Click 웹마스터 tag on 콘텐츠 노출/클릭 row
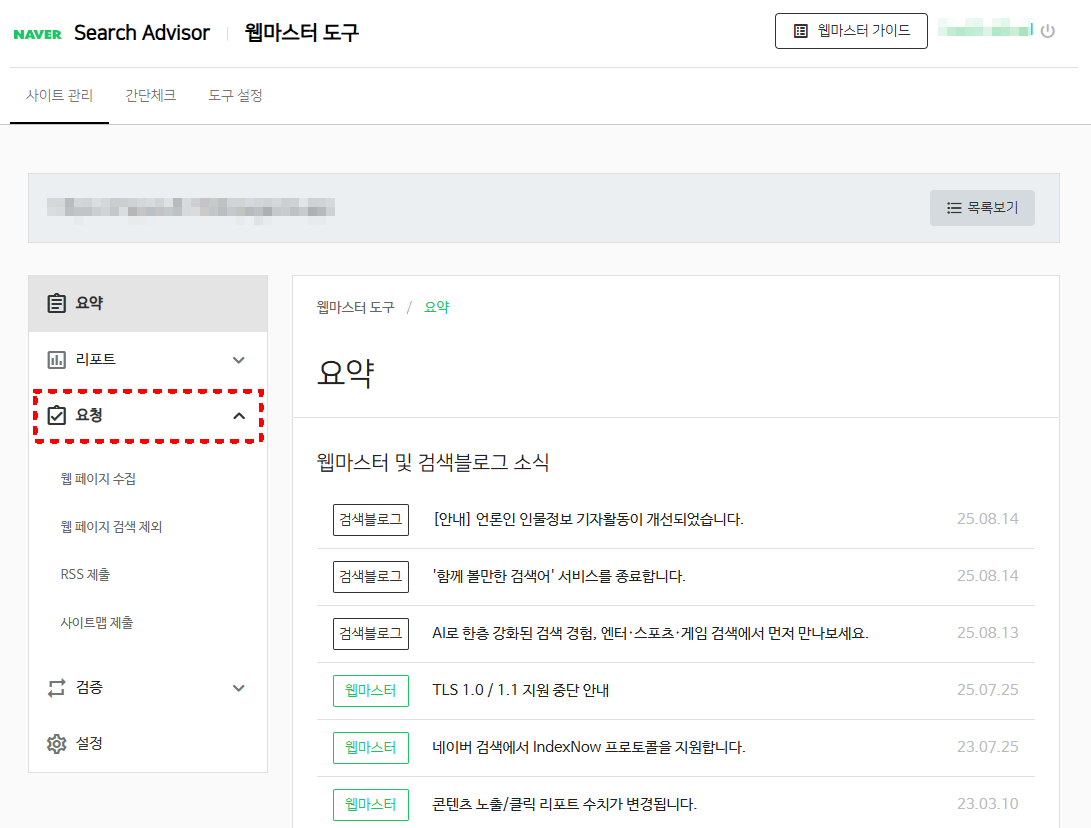 (371, 805)
